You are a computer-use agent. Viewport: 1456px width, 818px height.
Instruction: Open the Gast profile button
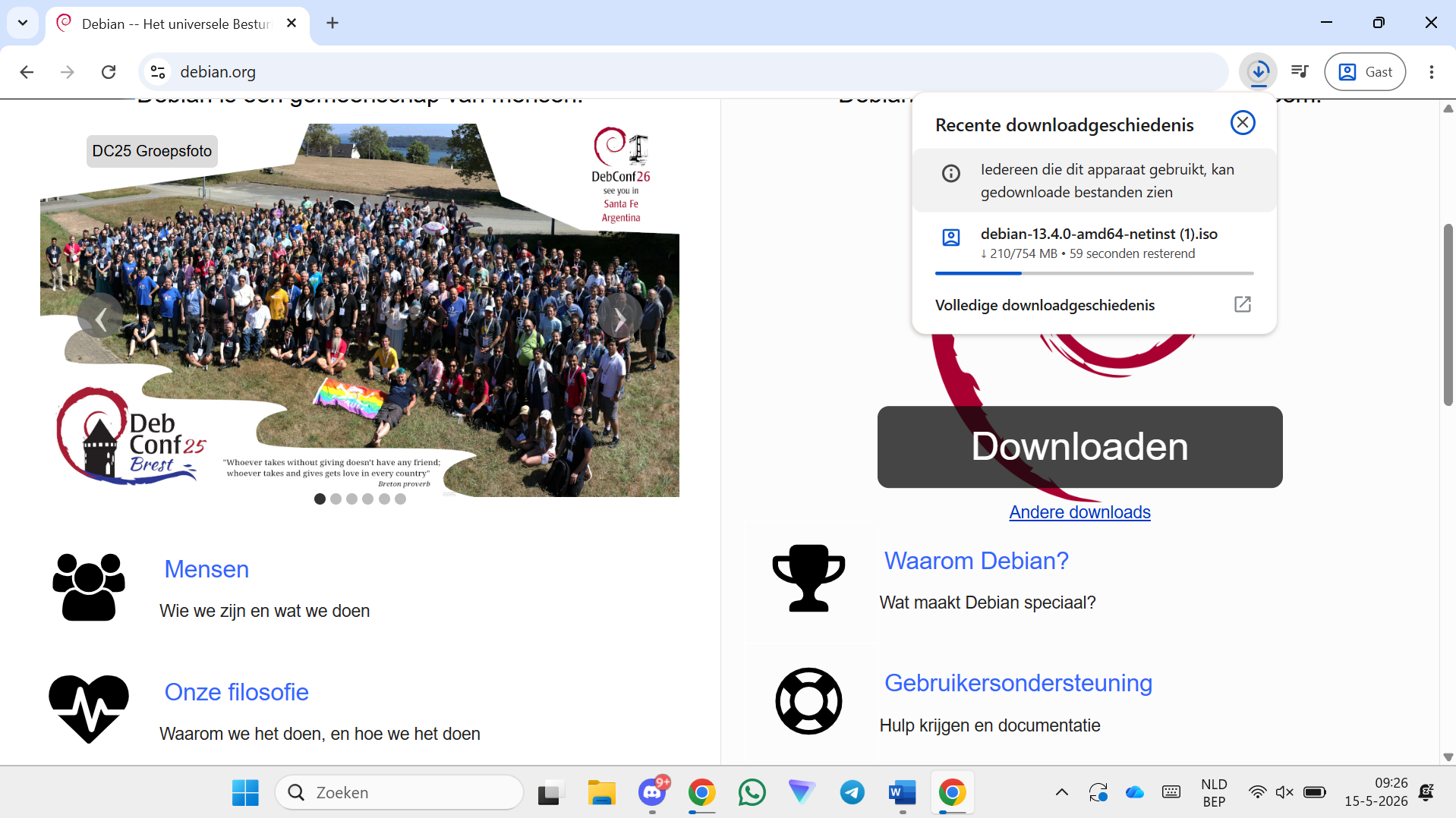(x=1365, y=72)
